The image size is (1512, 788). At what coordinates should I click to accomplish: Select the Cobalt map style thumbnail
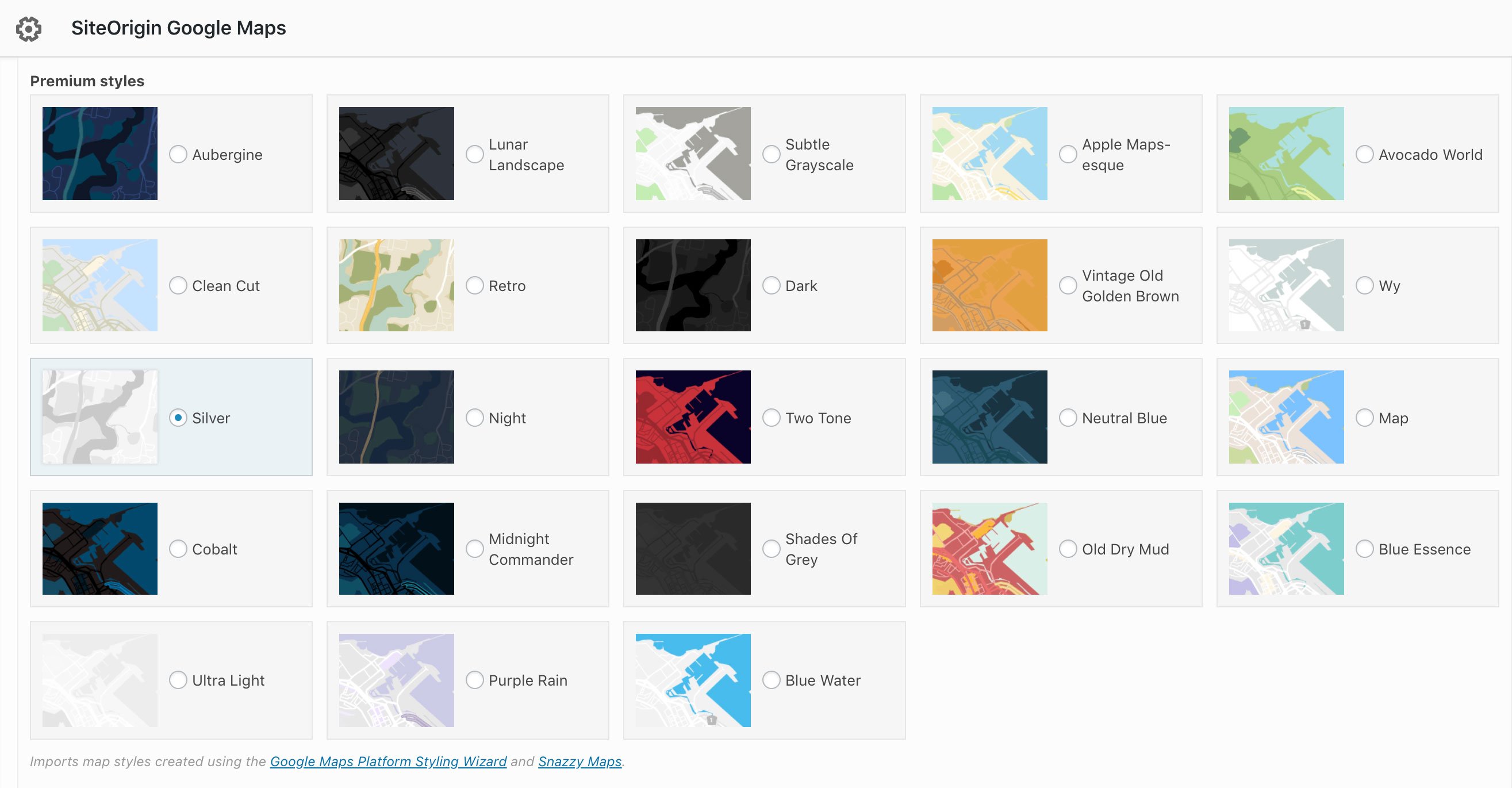click(x=100, y=548)
